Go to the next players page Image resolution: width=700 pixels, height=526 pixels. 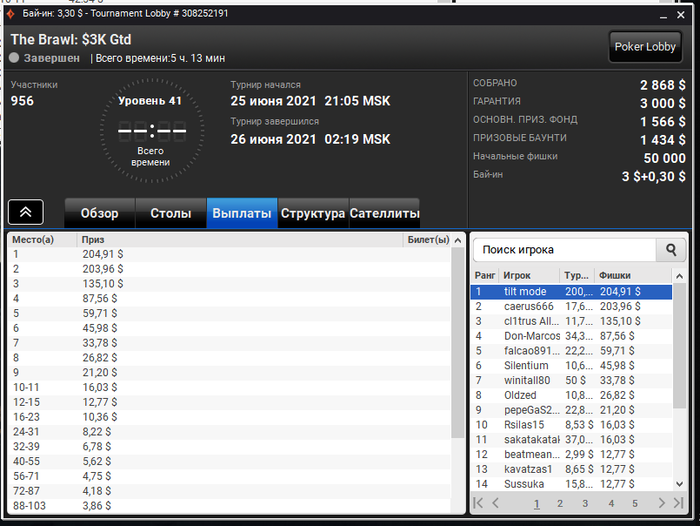click(662, 503)
